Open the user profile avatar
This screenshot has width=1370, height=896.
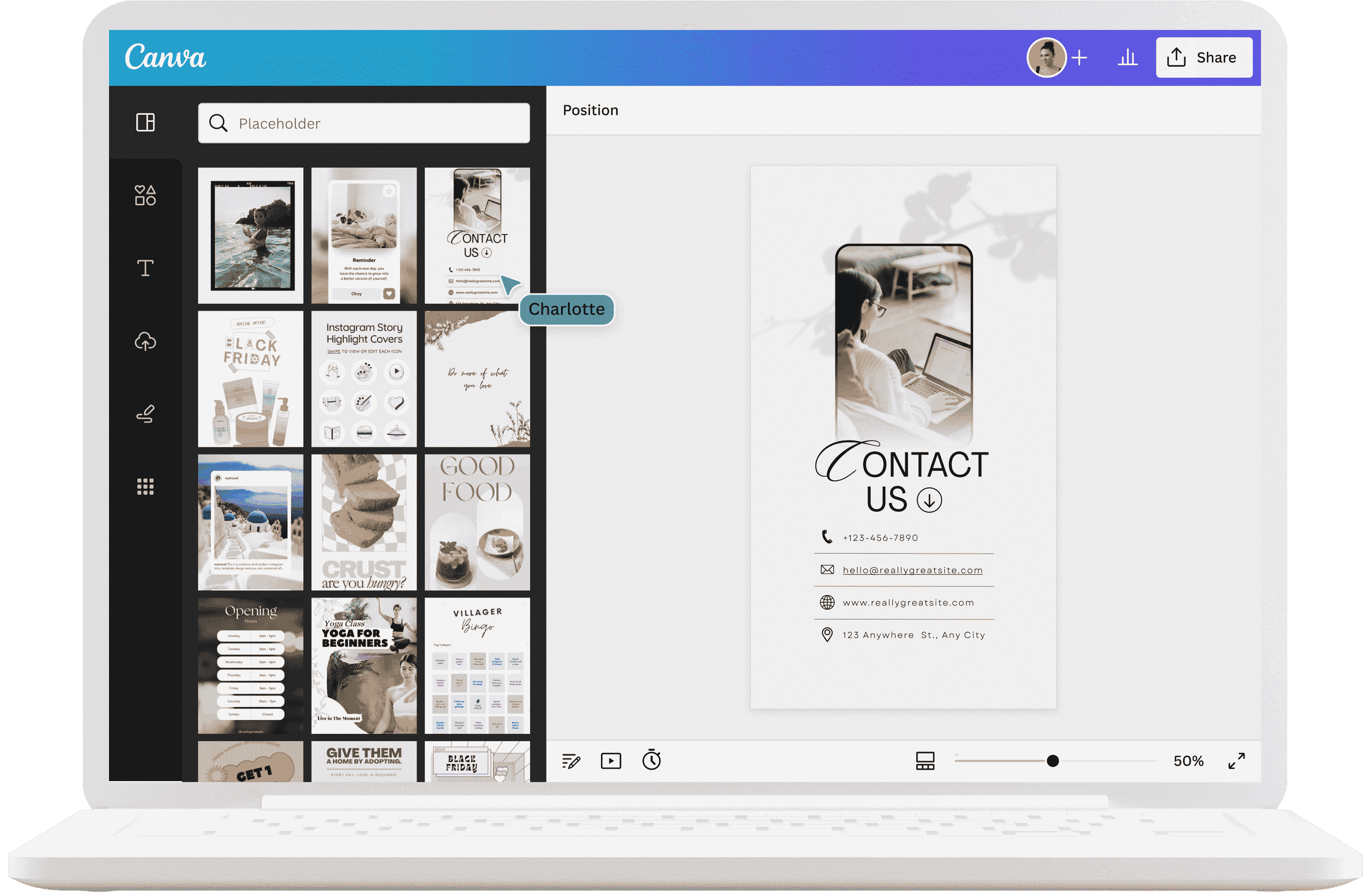tap(1046, 58)
